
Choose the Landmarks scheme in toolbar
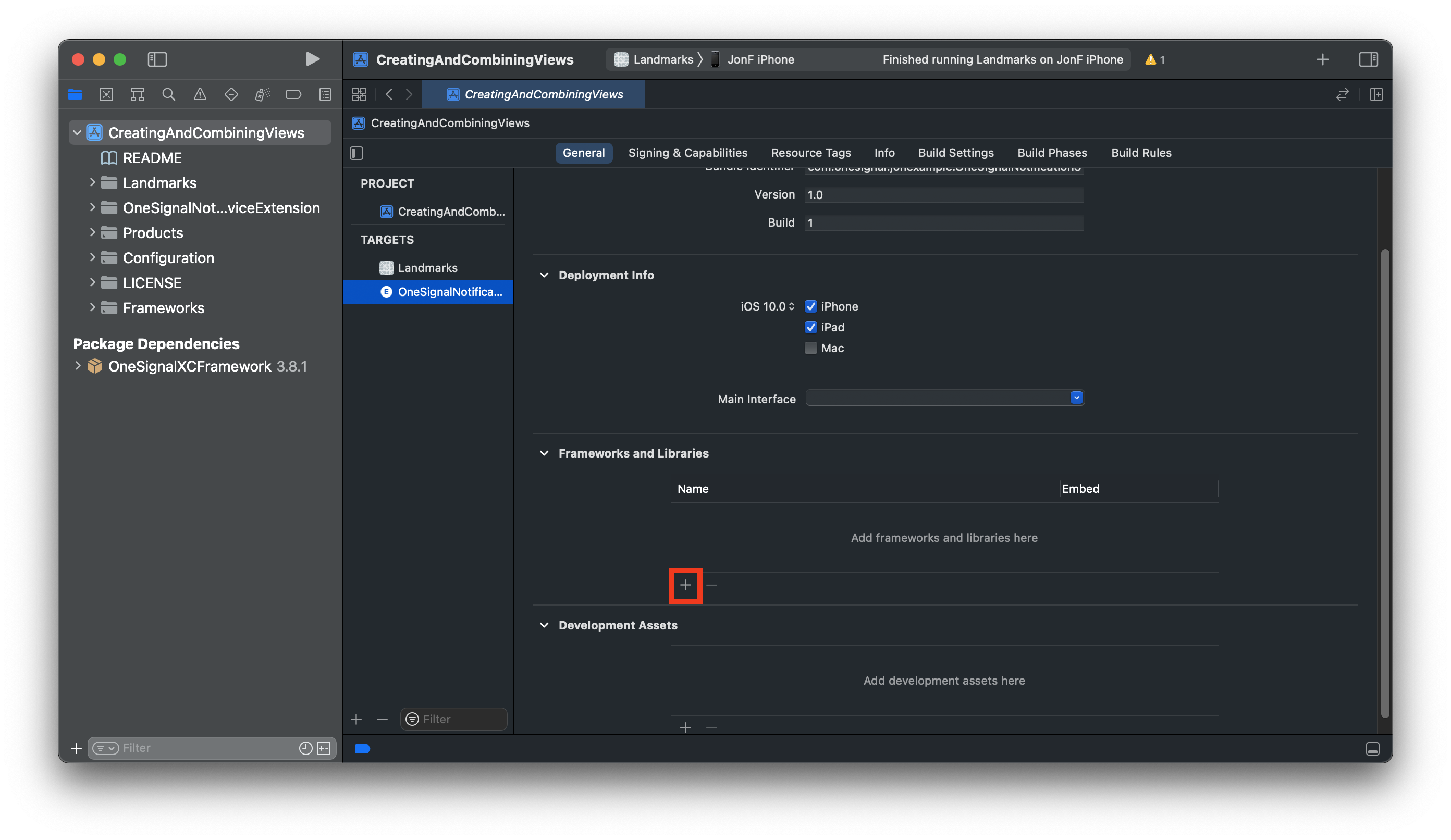654,59
